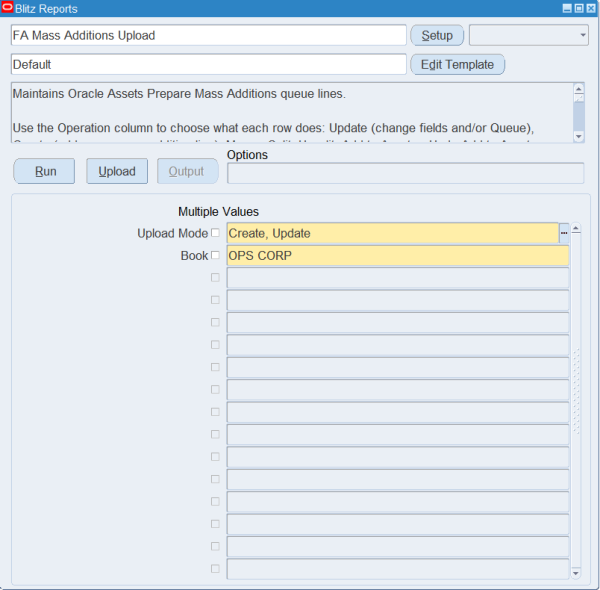The height and width of the screenshot is (590, 600).
Task: Open Edit Template
Action: point(457,64)
